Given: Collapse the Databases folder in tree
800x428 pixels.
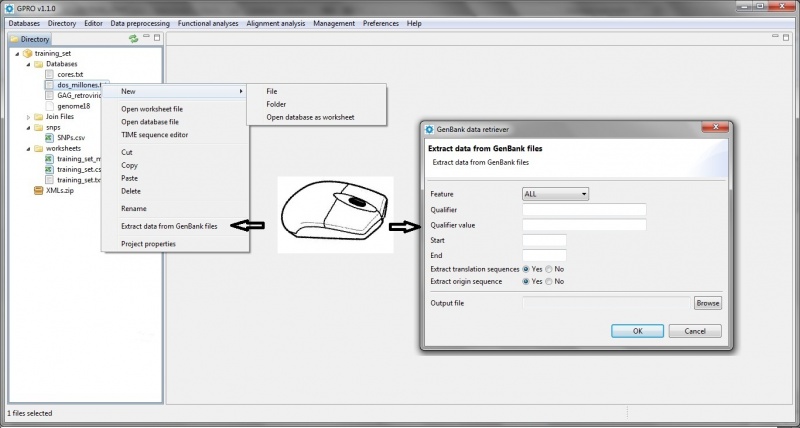Looking at the screenshot, I should (28, 63).
